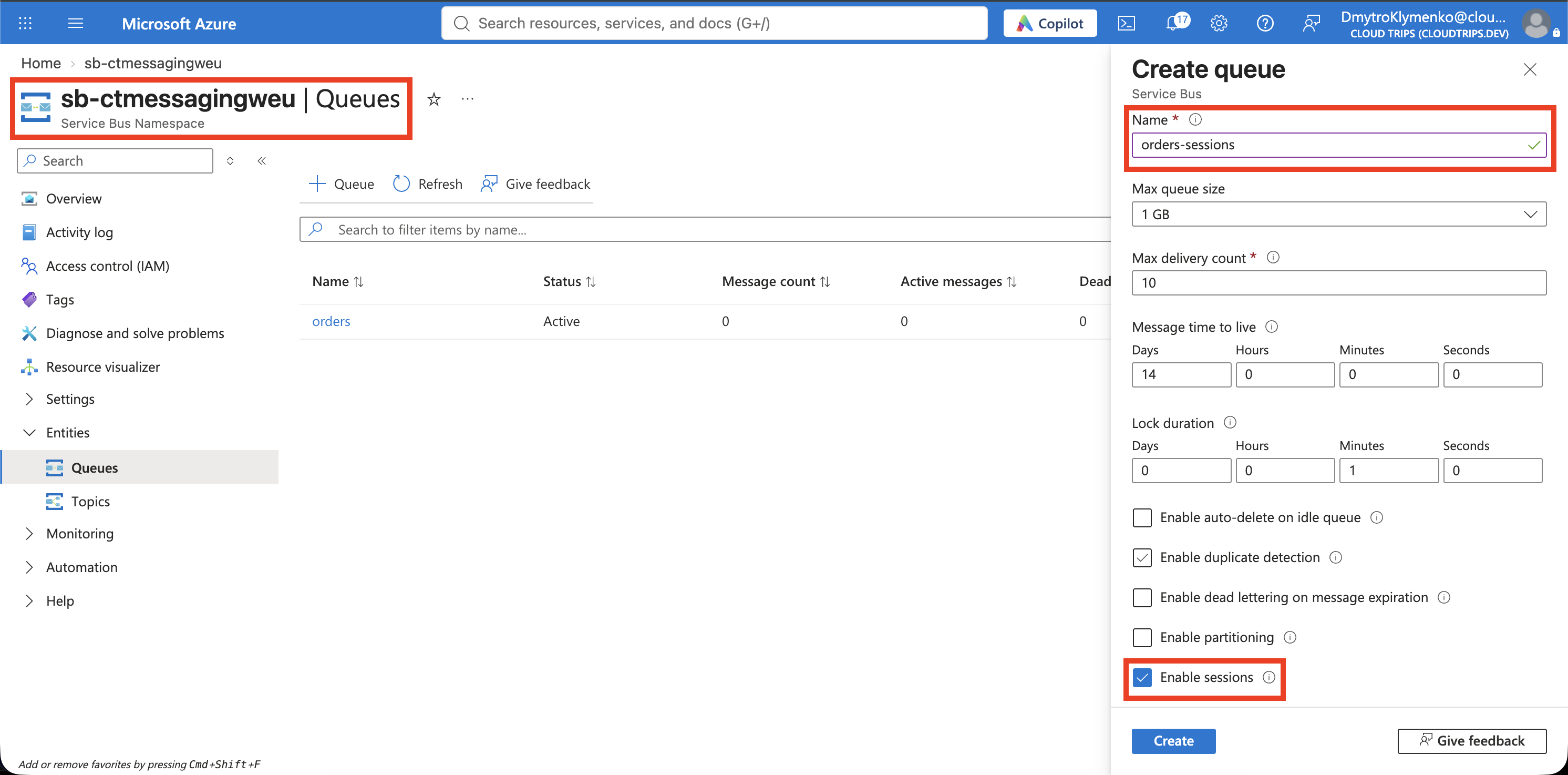Image resolution: width=1568 pixels, height=775 pixels.
Task: Open the notifications bell icon
Action: [x=1173, y=23]
